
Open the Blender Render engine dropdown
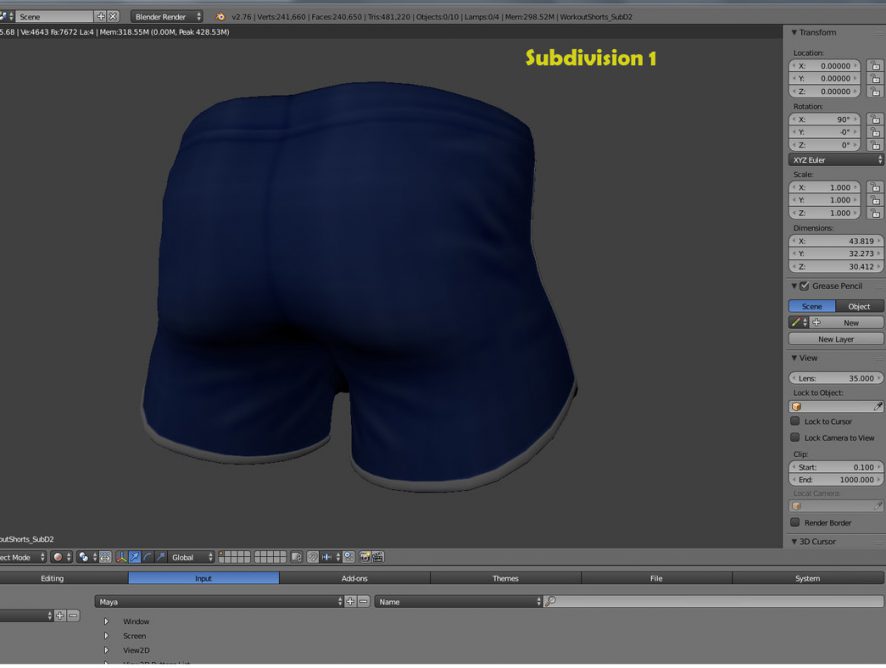point(167,17)
